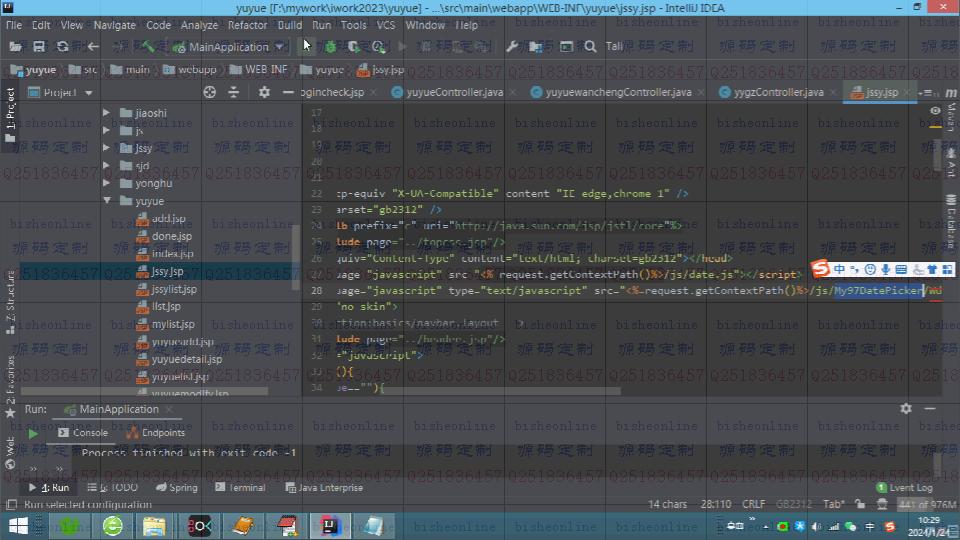The height and width of the screenshot is (540, 960).
Task: Switch to the Console tab
Action: click(83, 433)
